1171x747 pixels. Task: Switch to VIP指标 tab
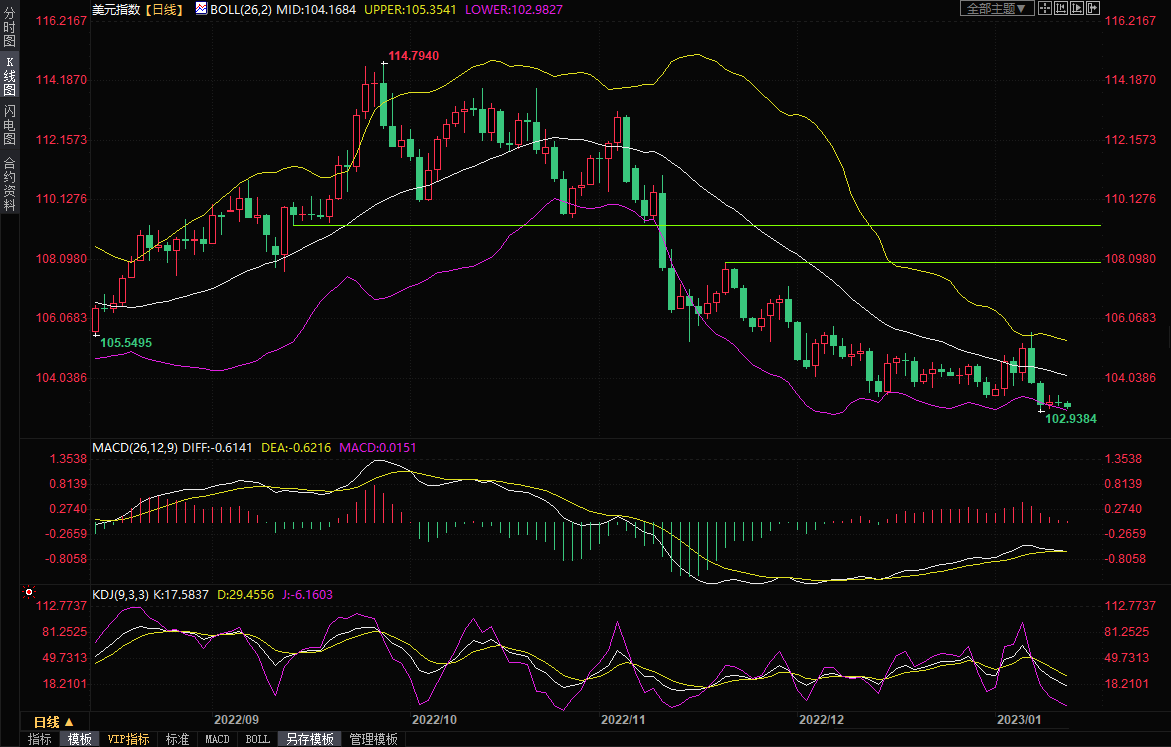click(128, 739)
